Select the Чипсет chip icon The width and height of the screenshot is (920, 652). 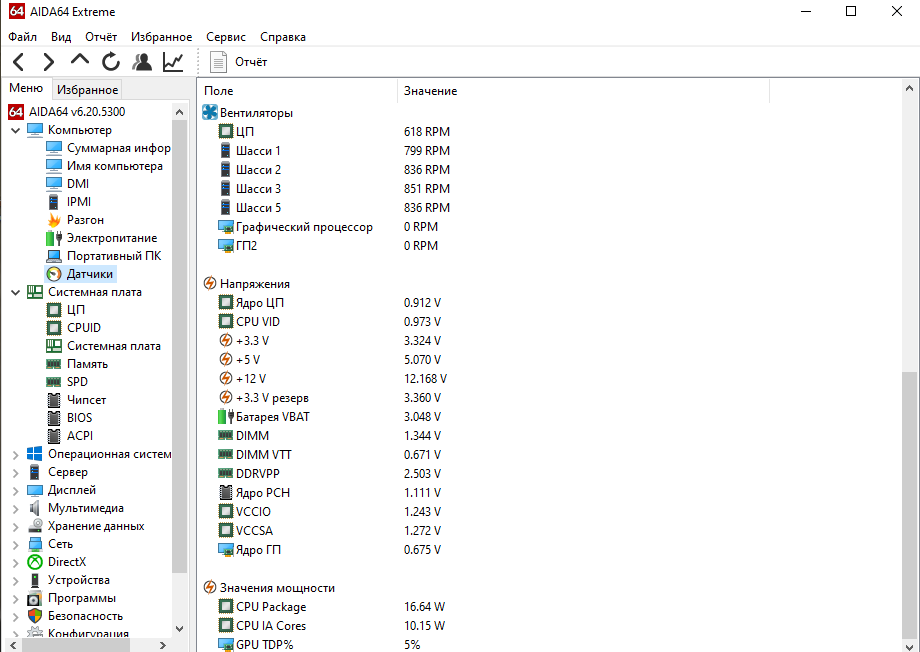click(x=54, y=400)
